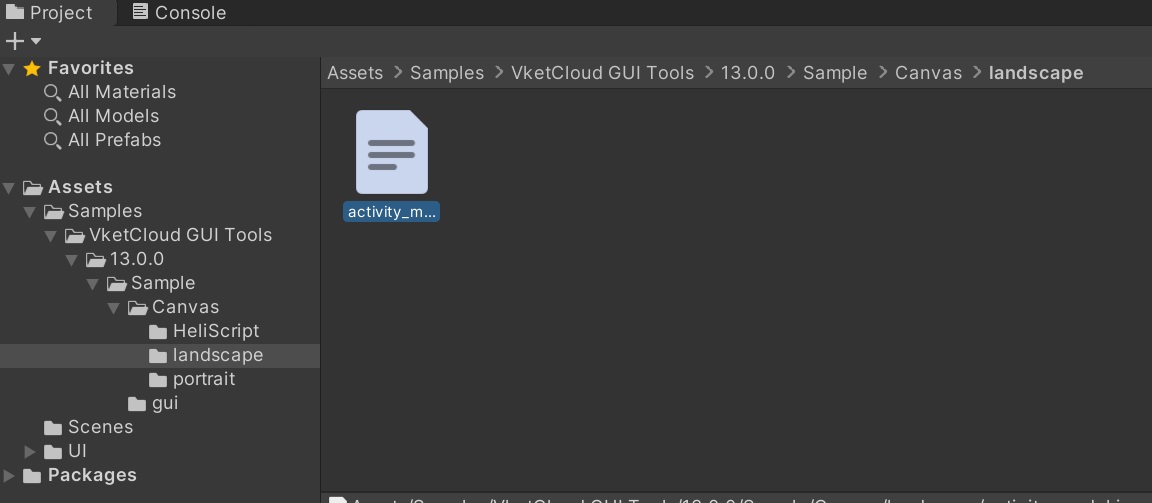This screenshot has width=1152, height=503.
Task: Click the gui folder icon
Action: [137, 403]
